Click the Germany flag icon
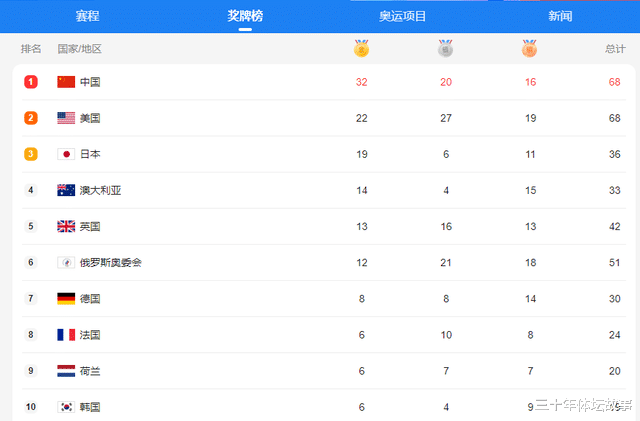The width and height of the screenshot is (640, 421). coord(66,298)
